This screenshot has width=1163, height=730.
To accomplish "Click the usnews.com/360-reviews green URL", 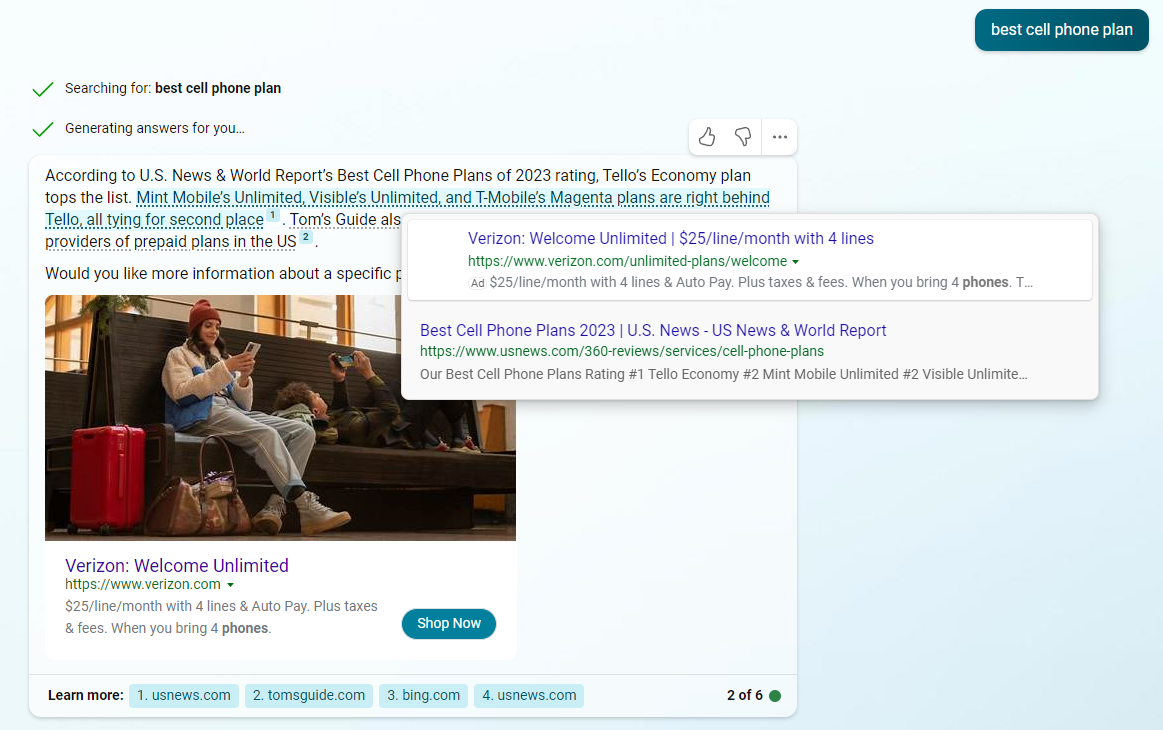I will coord(622,351).
